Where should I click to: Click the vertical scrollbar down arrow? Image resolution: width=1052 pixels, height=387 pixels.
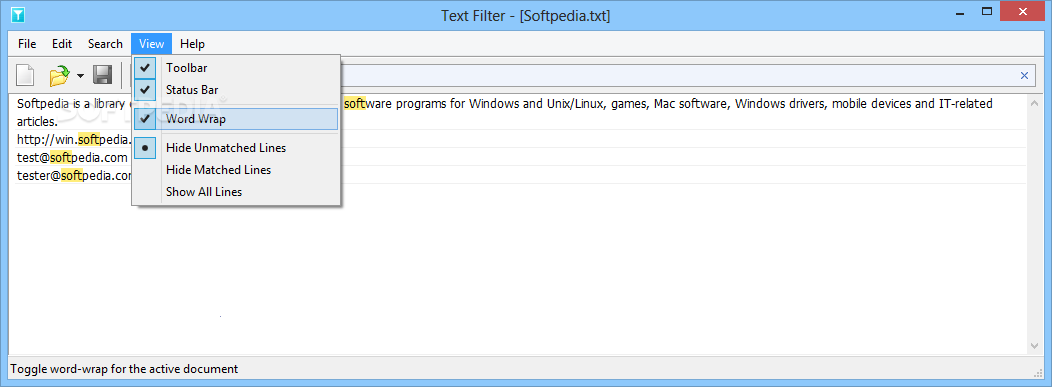(x=1035, y=345)
